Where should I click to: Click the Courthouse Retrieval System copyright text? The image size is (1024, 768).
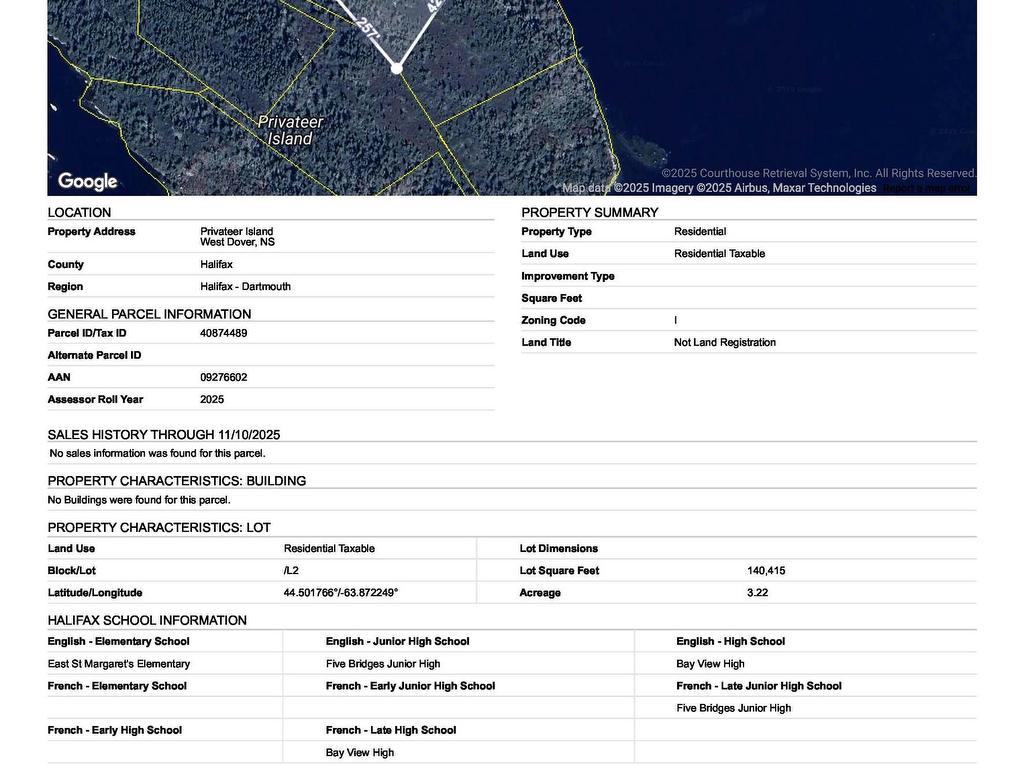click(819, 174)
